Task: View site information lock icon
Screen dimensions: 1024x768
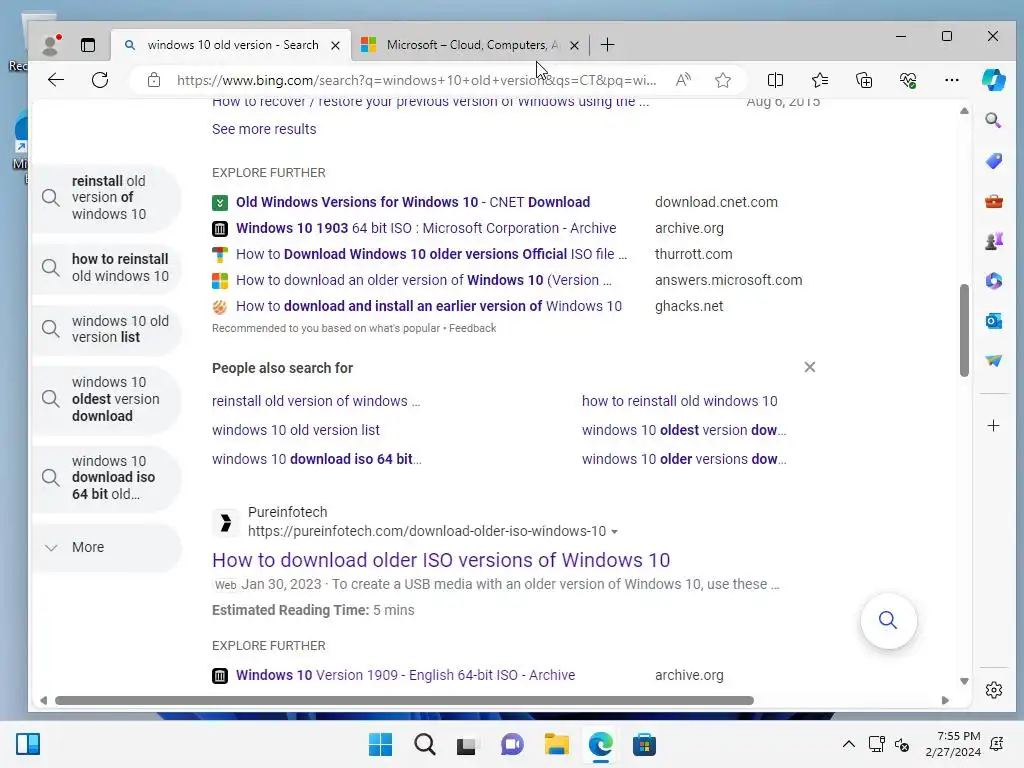Action: click(154, 80)
